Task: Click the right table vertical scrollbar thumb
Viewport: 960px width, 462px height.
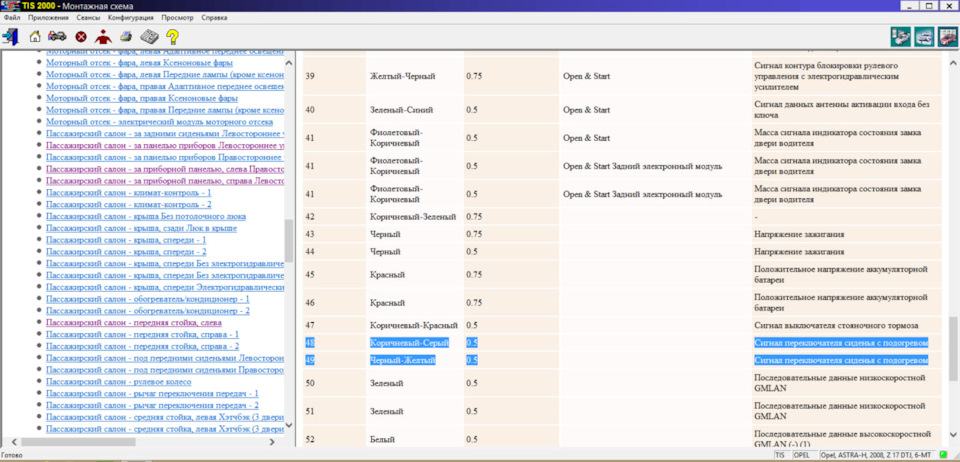Action: (953, 348)
